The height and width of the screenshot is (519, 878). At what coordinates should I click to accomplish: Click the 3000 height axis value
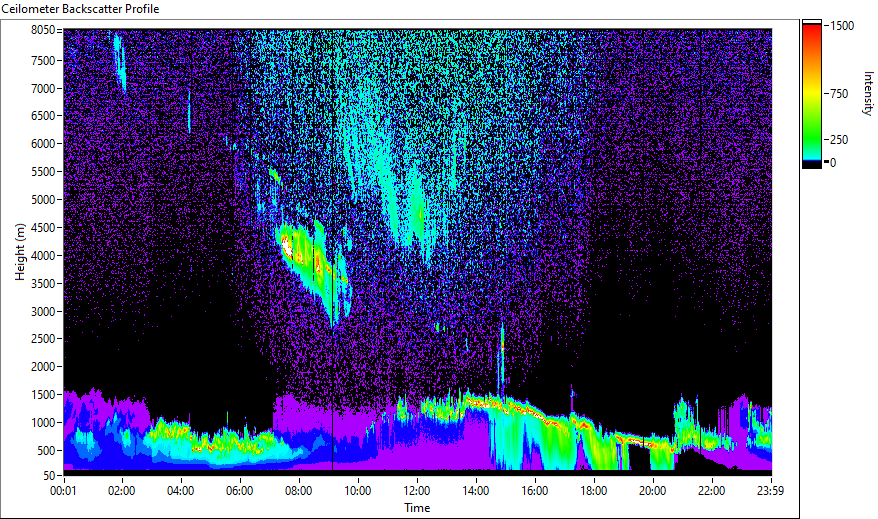(43, 312)
